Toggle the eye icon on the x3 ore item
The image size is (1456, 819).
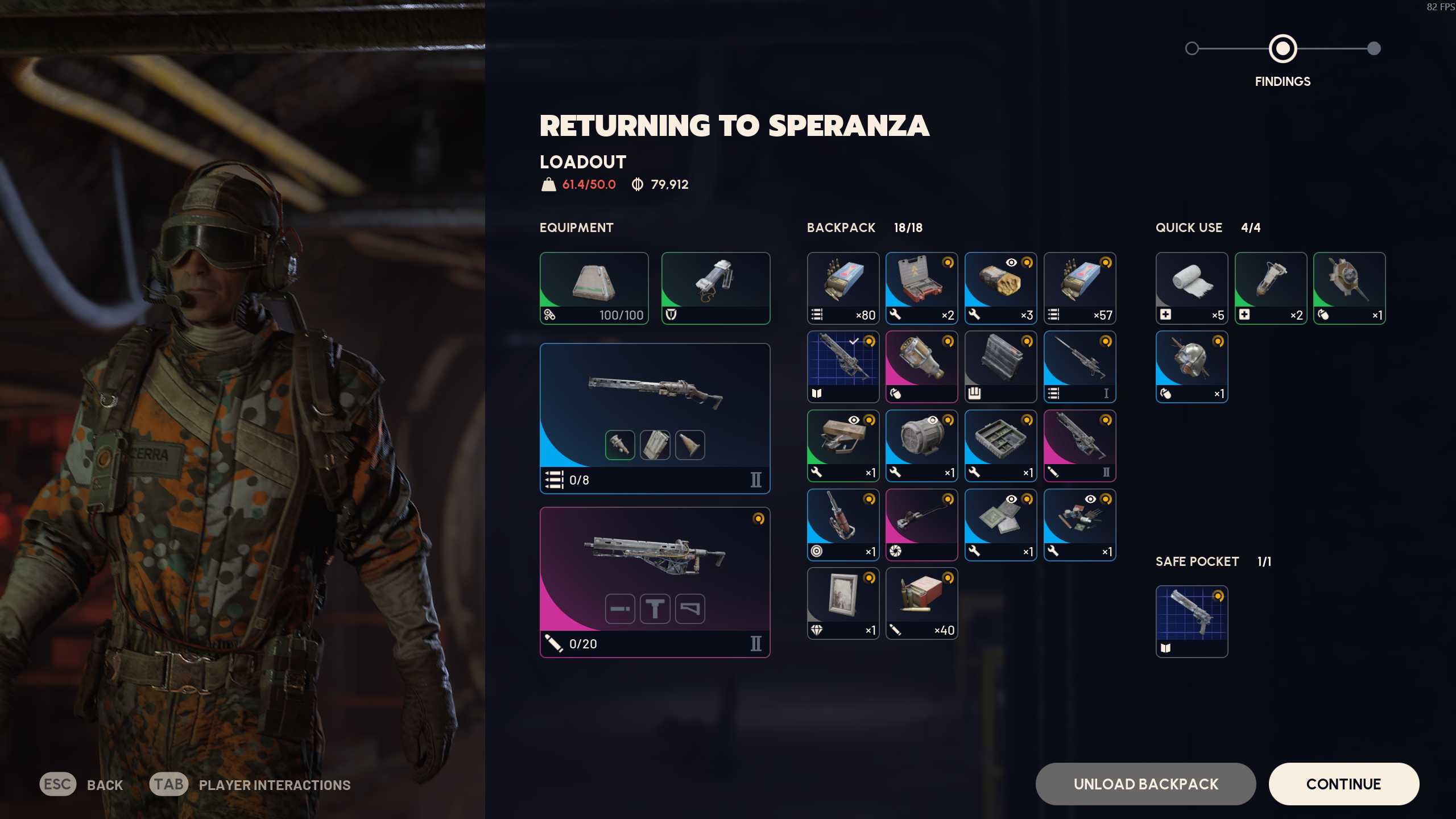[x=1011, y=263]
